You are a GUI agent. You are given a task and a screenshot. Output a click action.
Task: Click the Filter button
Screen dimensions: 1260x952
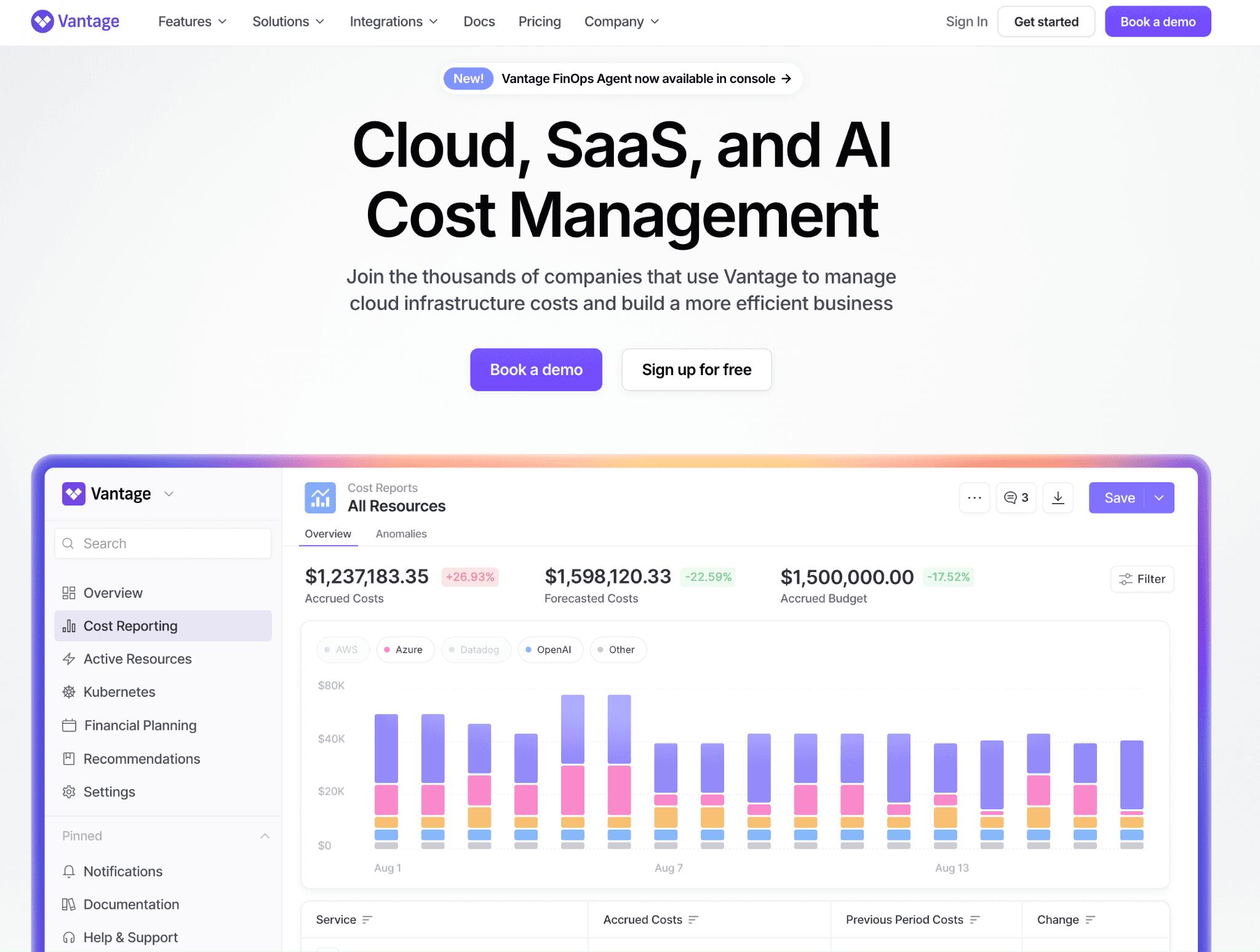pos(1142,579)
